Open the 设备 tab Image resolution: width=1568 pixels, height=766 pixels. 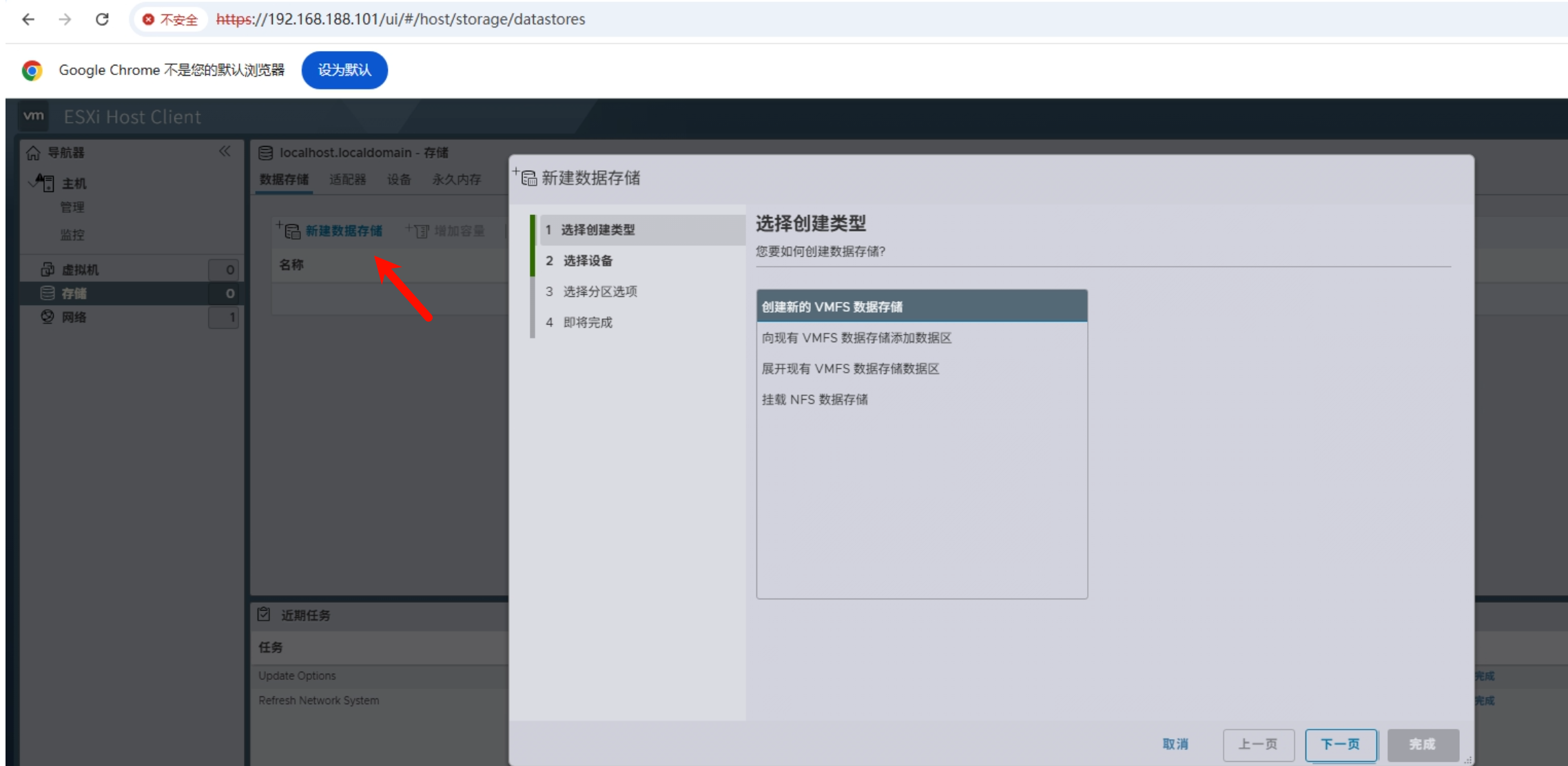click(399, 180)
